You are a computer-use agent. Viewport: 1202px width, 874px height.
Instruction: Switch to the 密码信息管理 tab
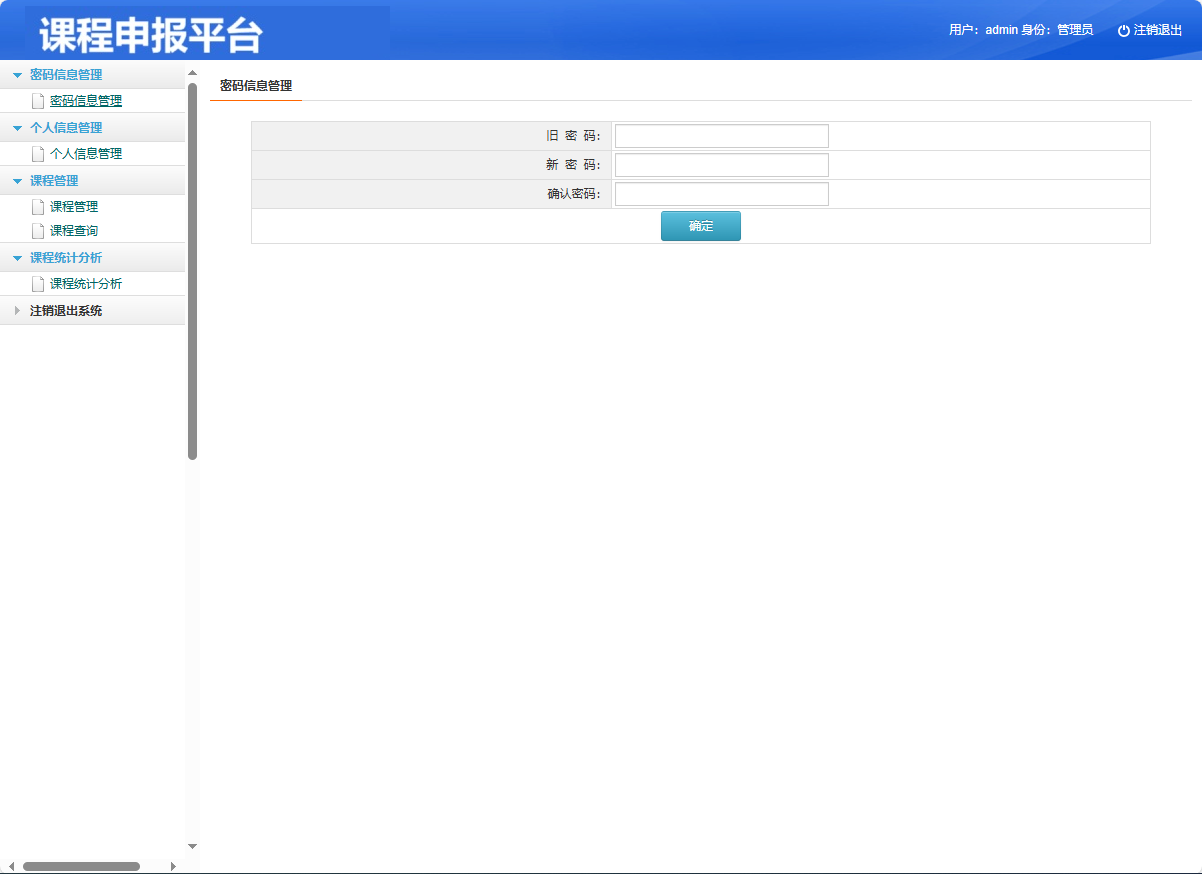[x=255, y=85]
